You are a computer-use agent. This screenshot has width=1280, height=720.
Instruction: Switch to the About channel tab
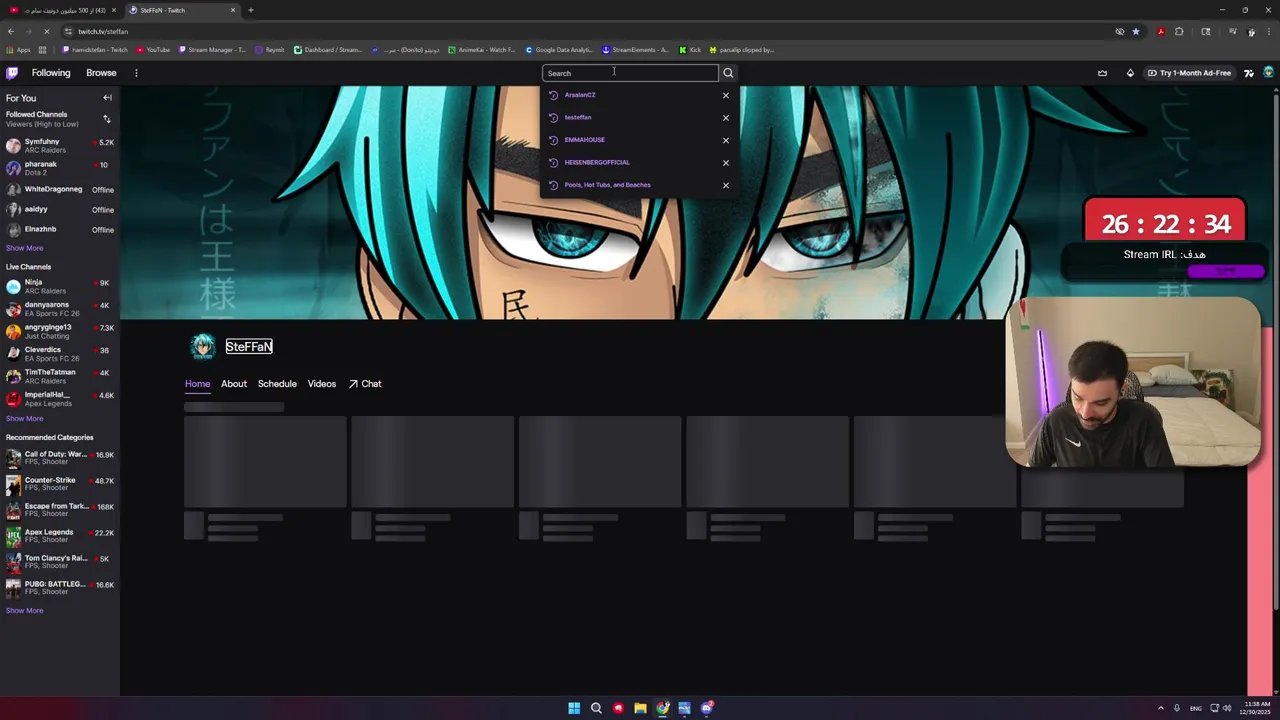click(234, 384)
